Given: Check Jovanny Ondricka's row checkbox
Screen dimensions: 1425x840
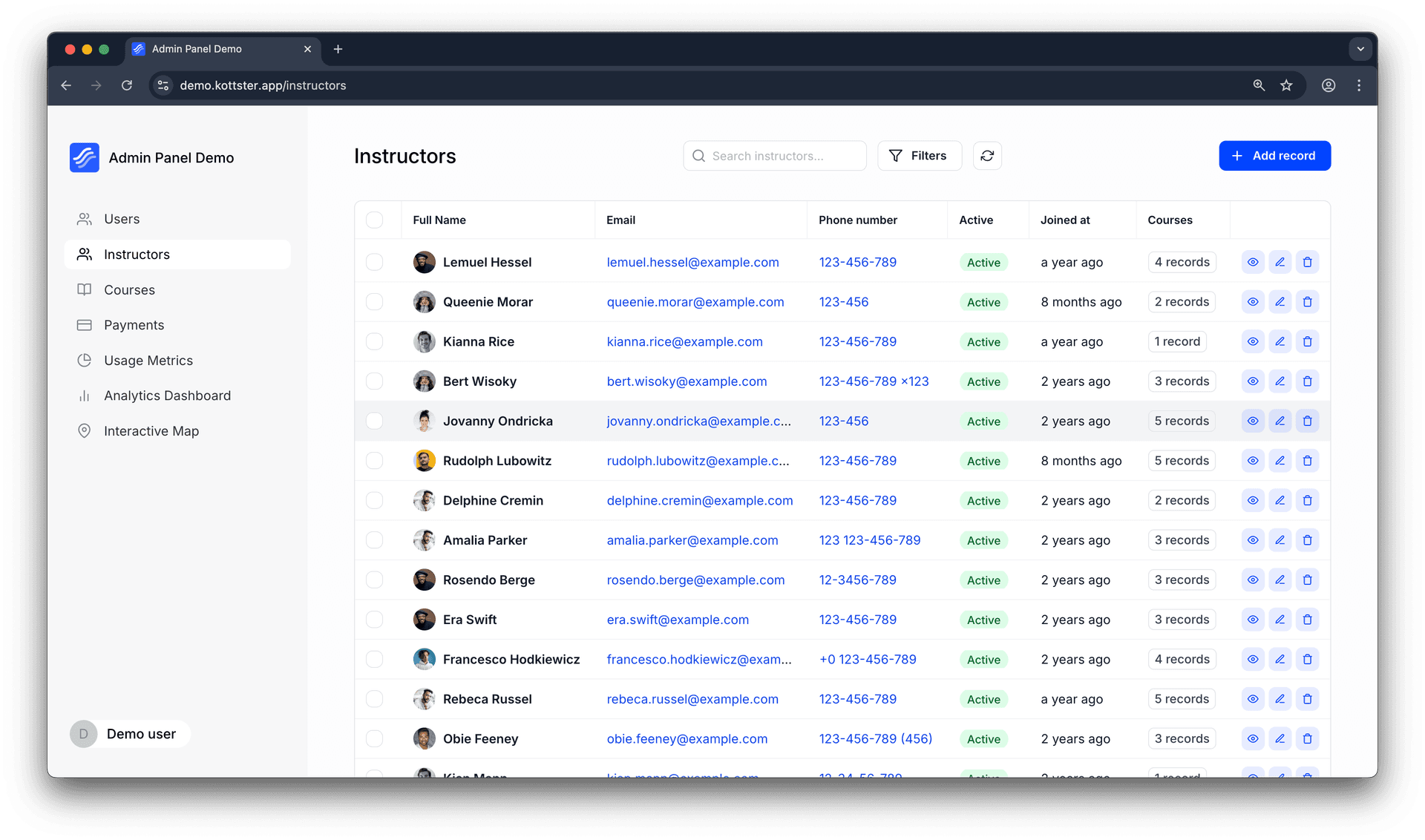Looking at the screenshot, I should point(375,421).
